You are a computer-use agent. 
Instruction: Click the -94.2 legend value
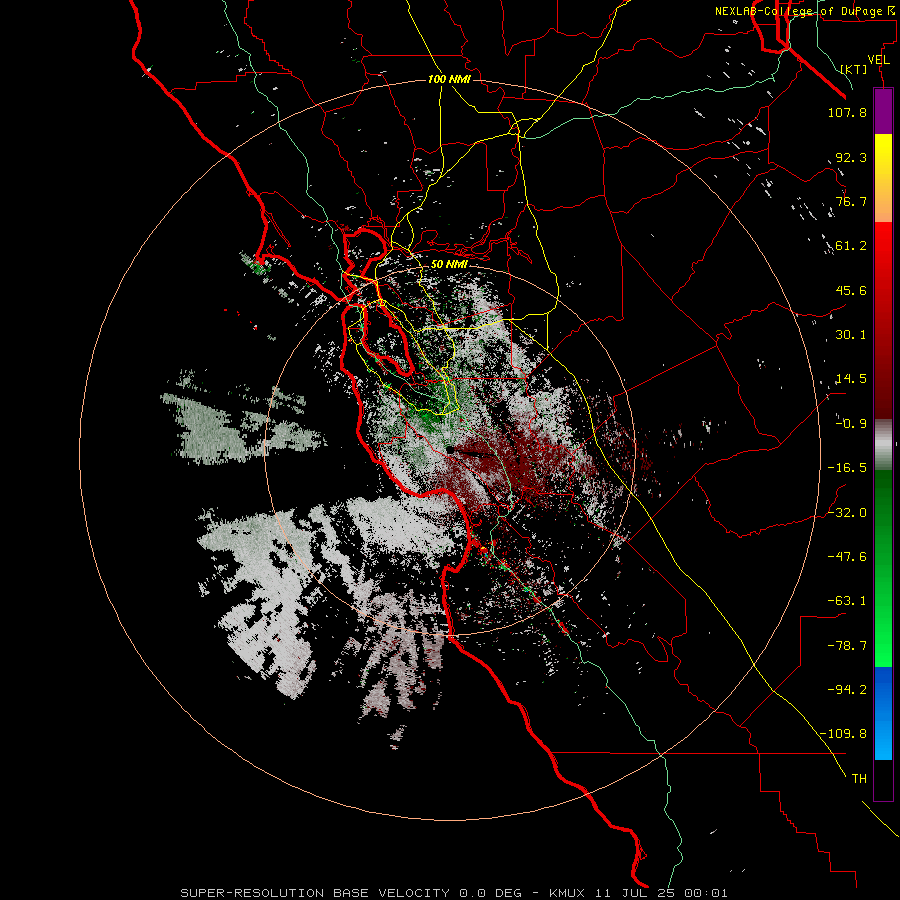point(847,689)
